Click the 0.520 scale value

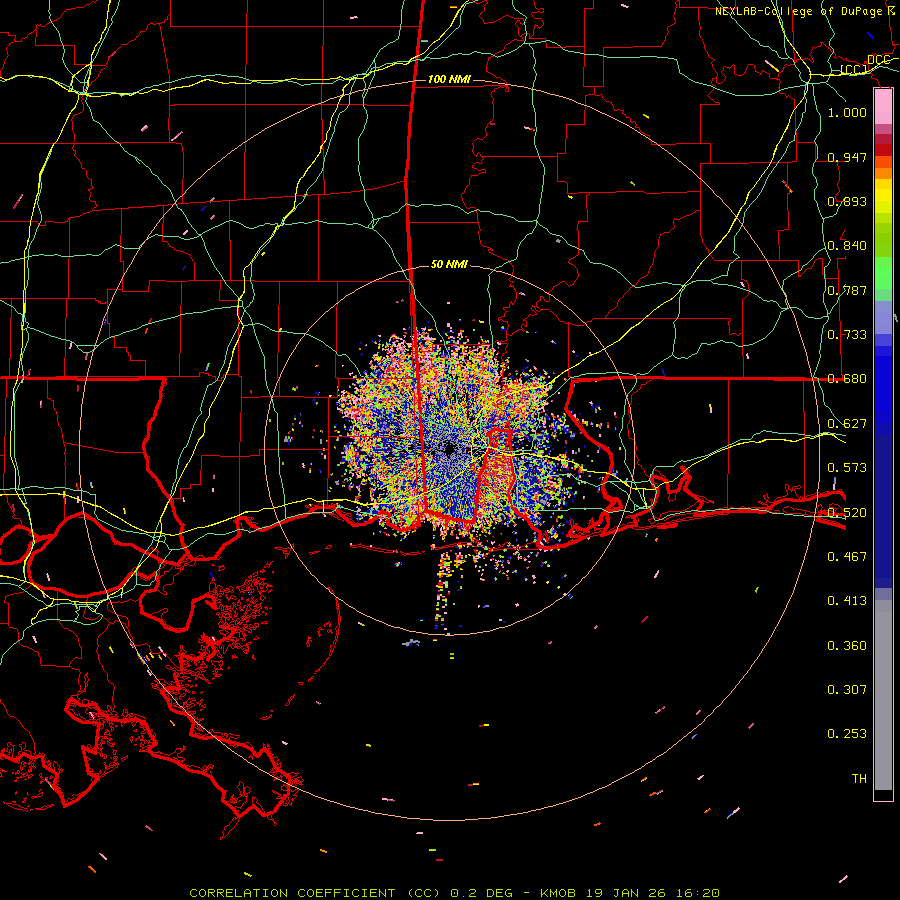tap(847, 513)
